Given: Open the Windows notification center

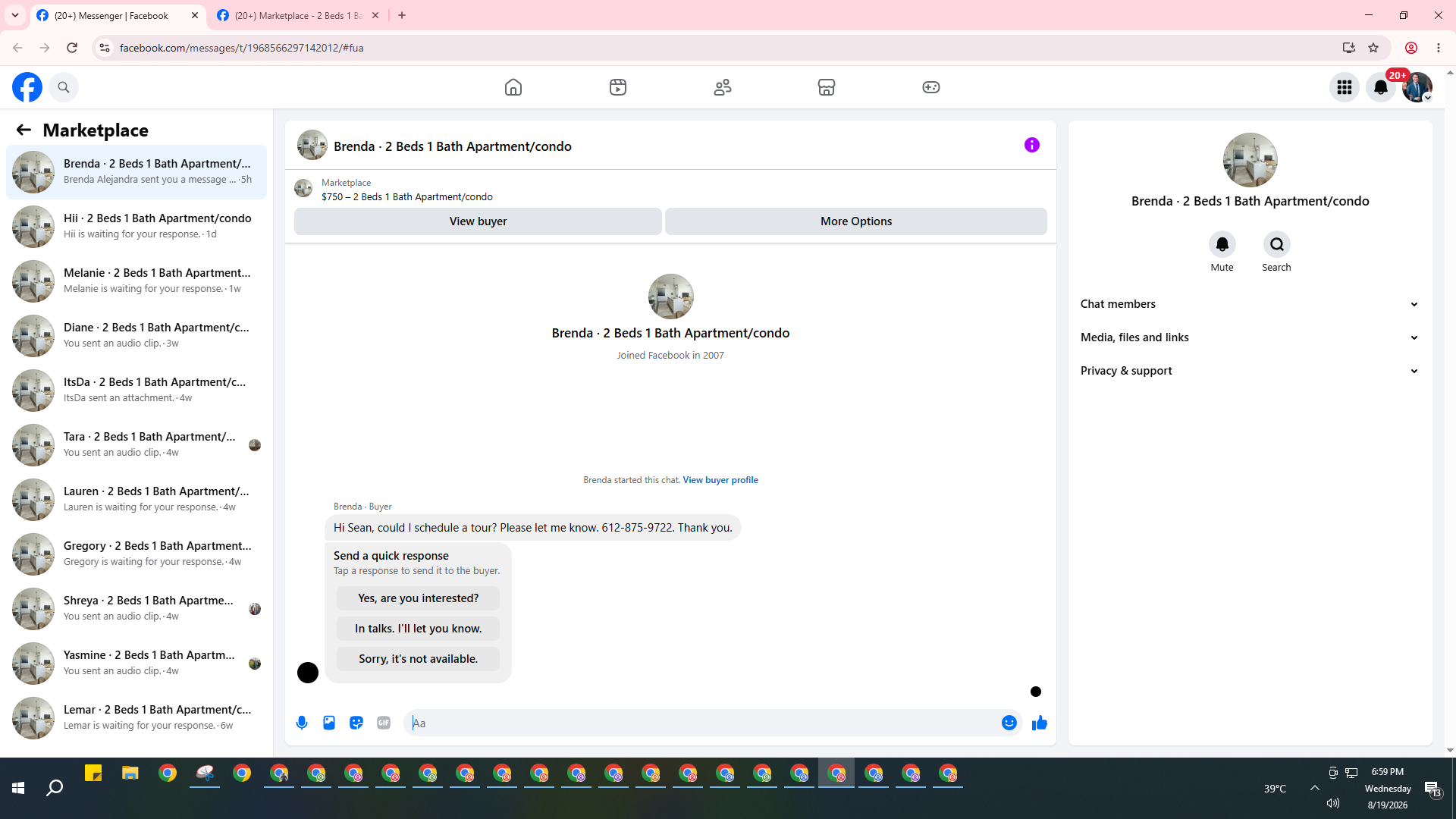Looking at the screenshot, I should (1432, 789).
